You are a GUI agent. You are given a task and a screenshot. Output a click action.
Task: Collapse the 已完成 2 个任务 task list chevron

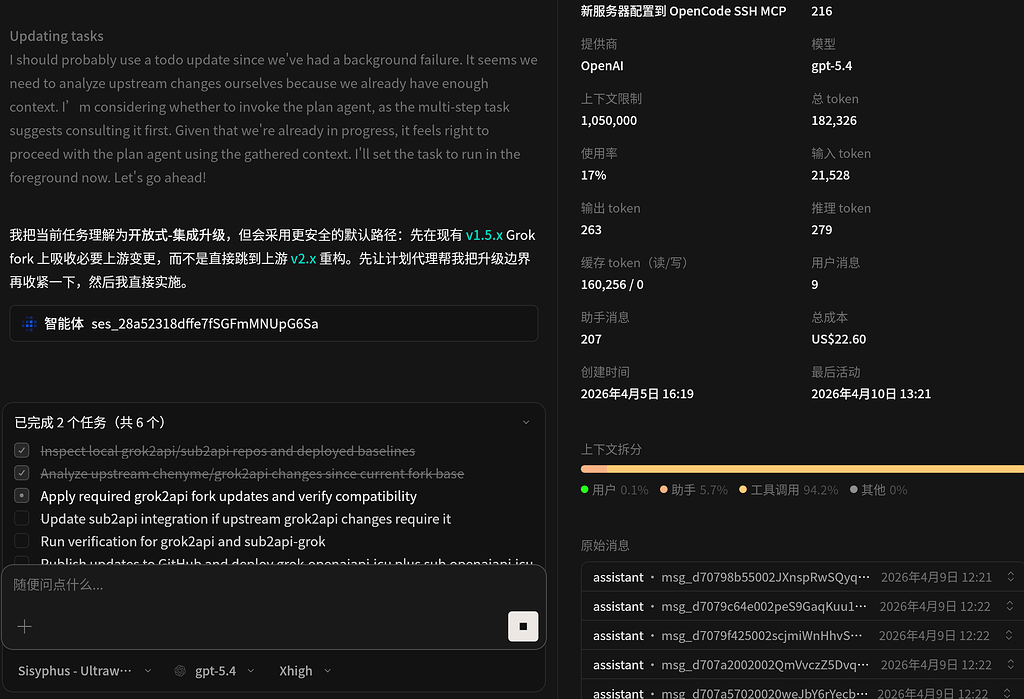pos(526,423)
